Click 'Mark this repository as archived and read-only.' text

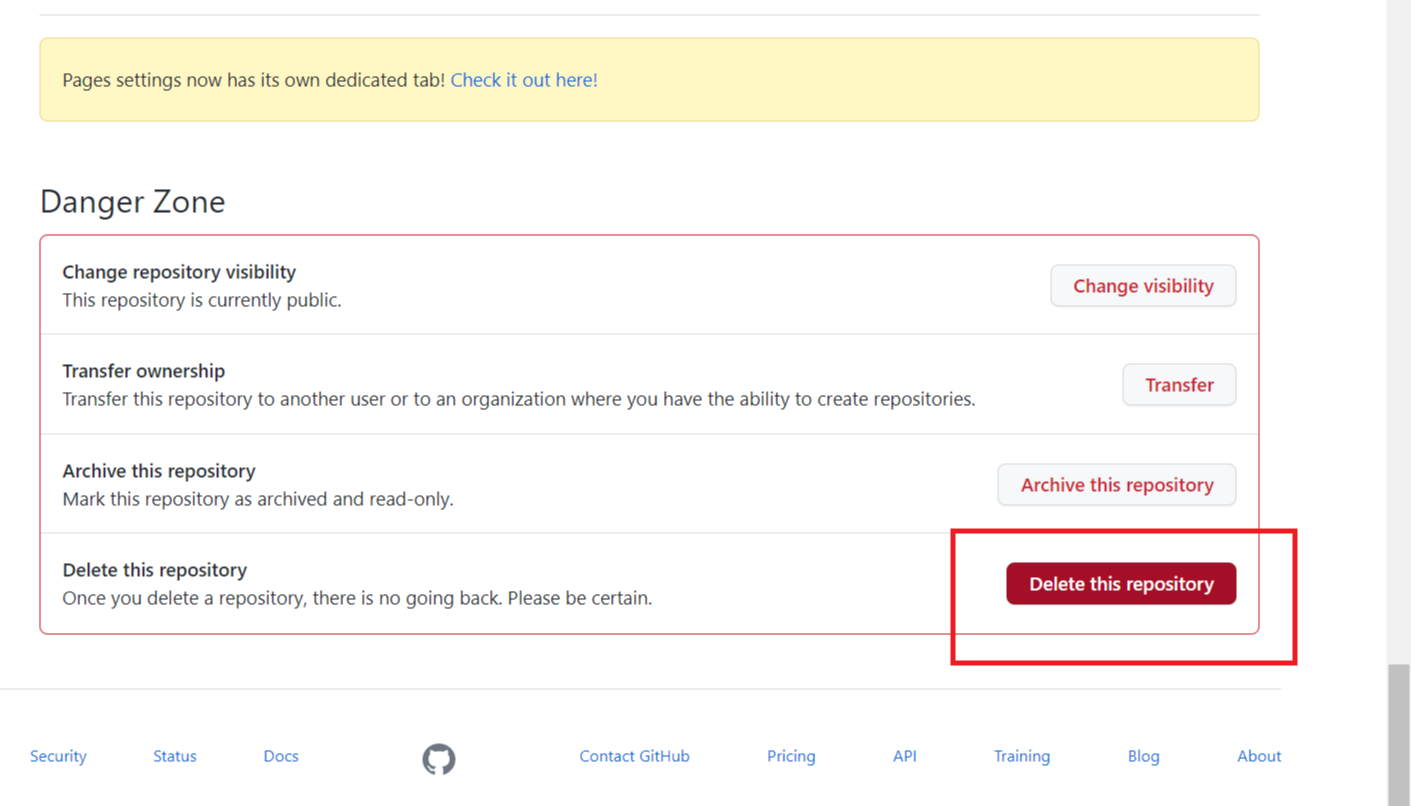258,499
